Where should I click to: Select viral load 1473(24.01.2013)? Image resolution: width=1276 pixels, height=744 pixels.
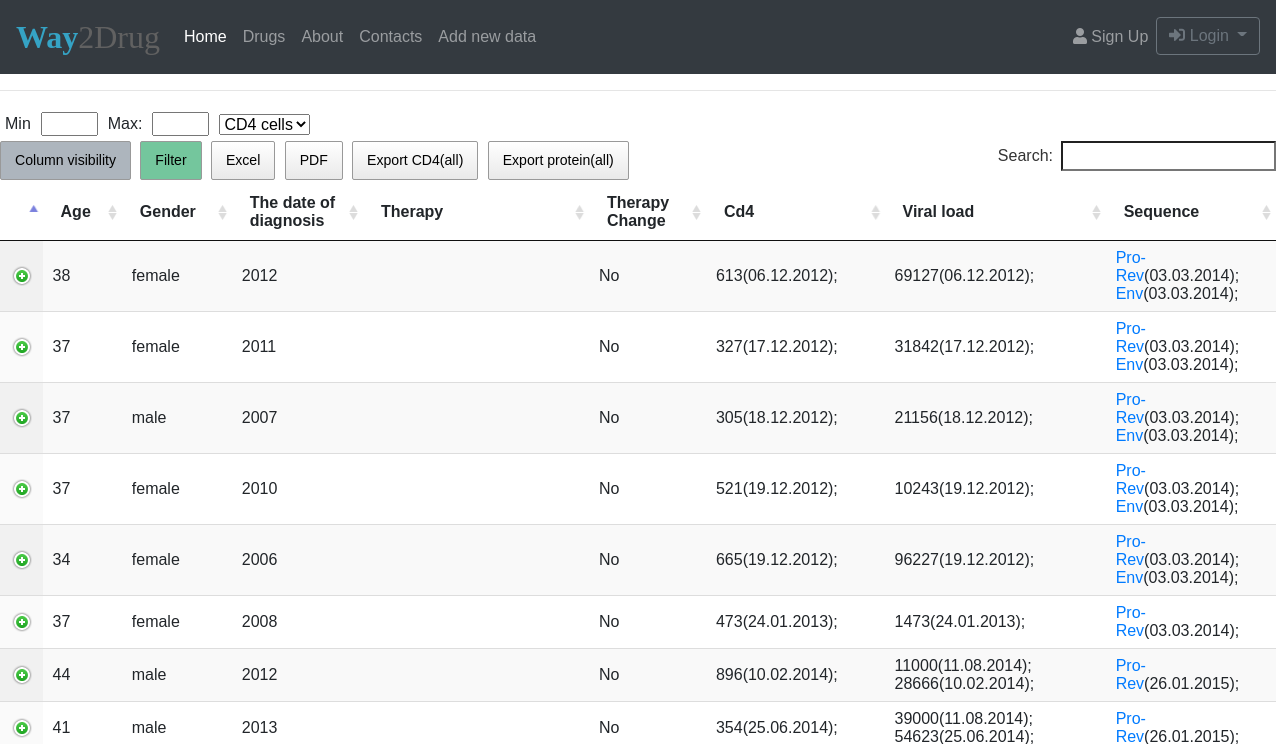point(960,621)
